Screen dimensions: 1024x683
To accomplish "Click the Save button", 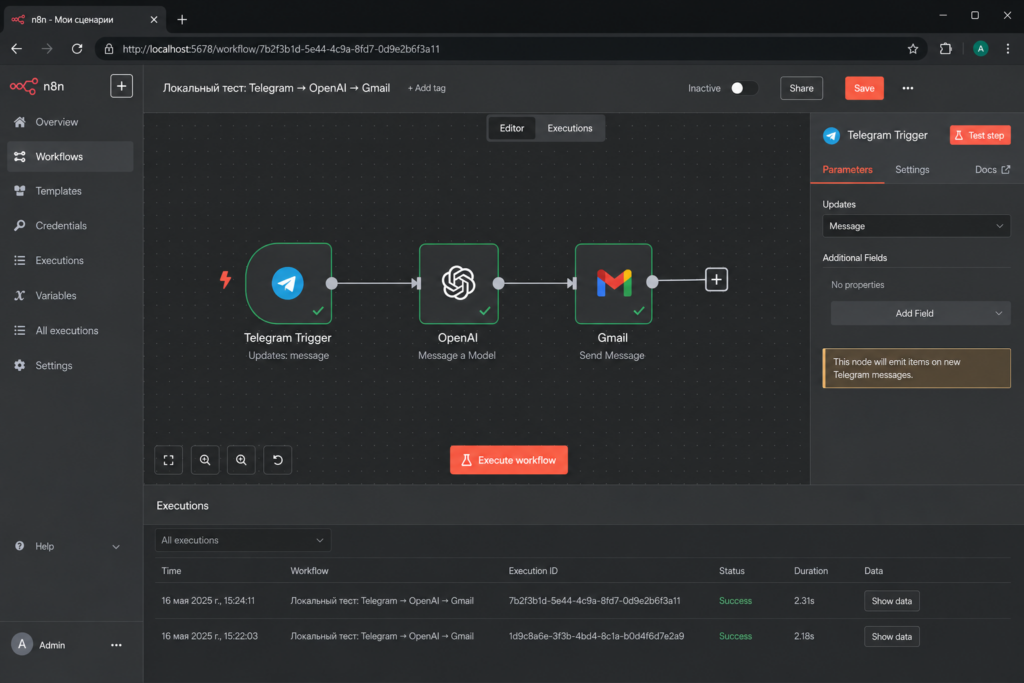I will click(864, 88).
